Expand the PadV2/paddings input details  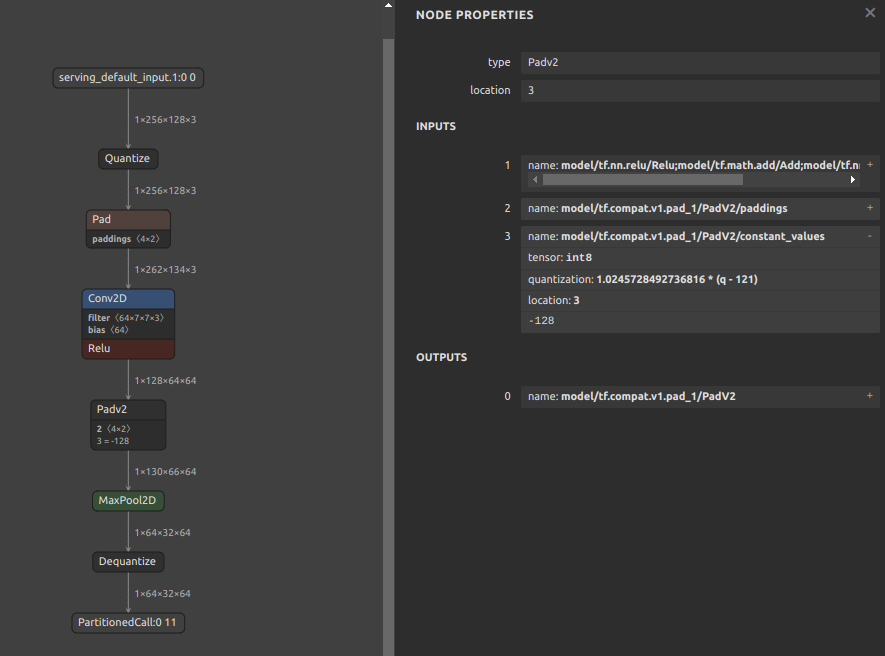(x=869, y=209)
